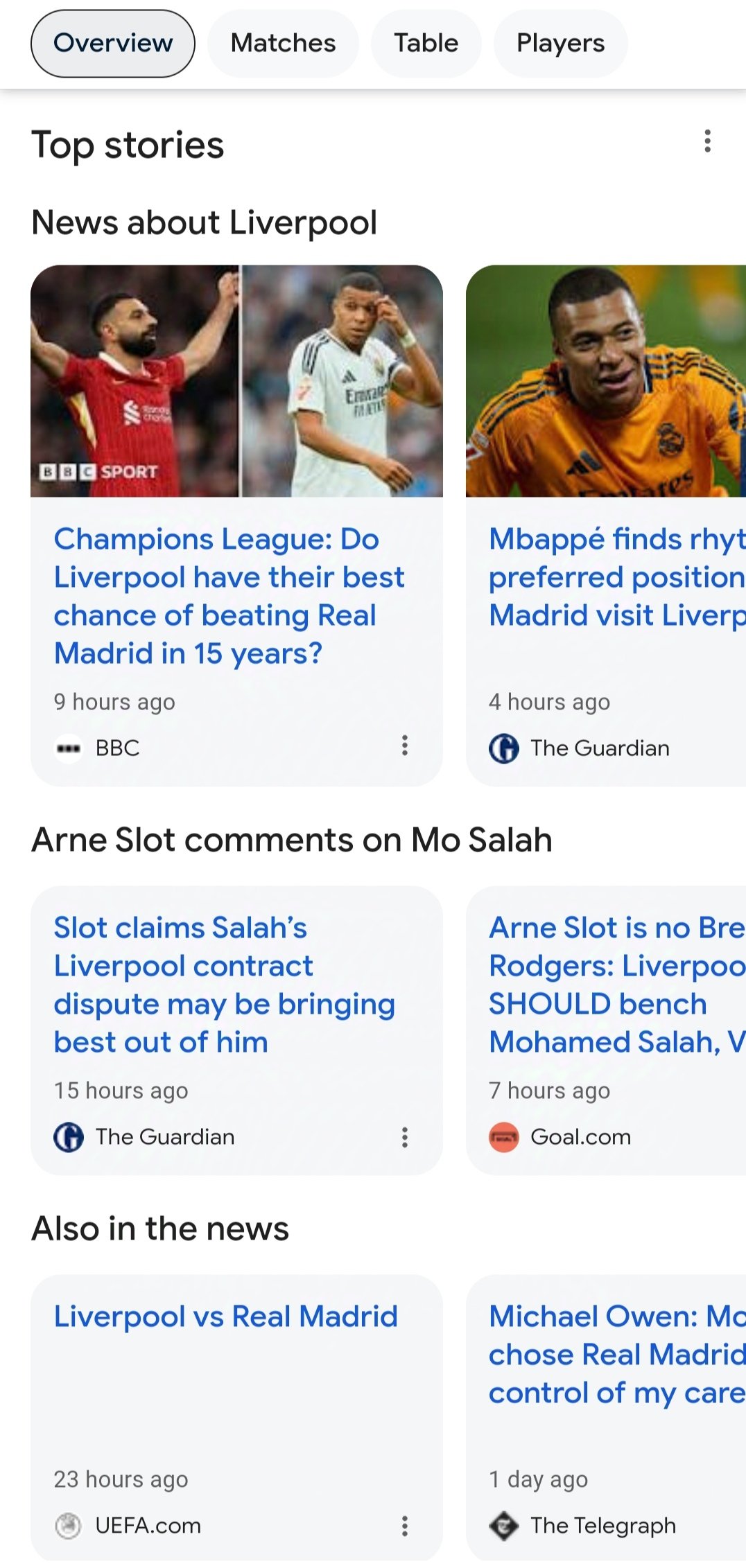The height and width of the screenshot is (1568, 746).
Task: Open Champions League Liverpool Real Madrid headline
Action: [229, 596]
